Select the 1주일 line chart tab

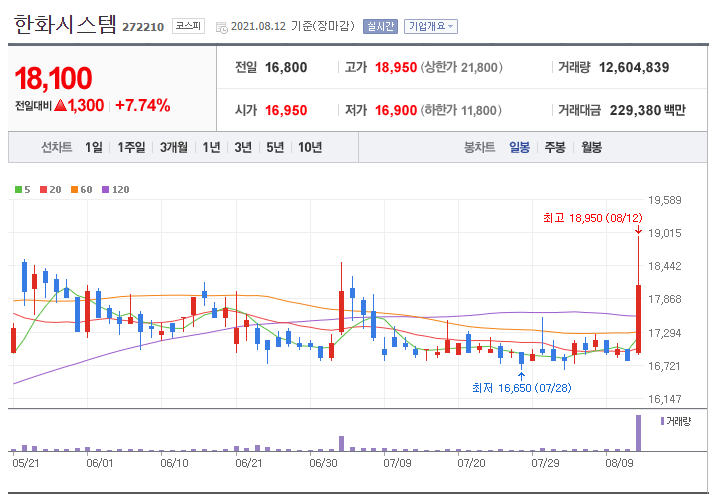pyautogui.click(x=131, y=147)
